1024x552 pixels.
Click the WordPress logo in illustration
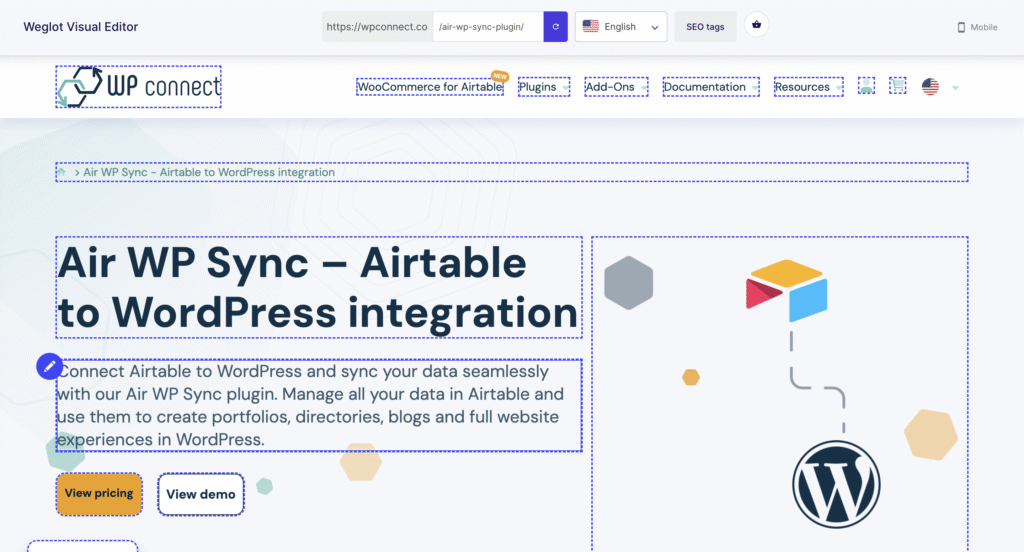click(836, 484)
